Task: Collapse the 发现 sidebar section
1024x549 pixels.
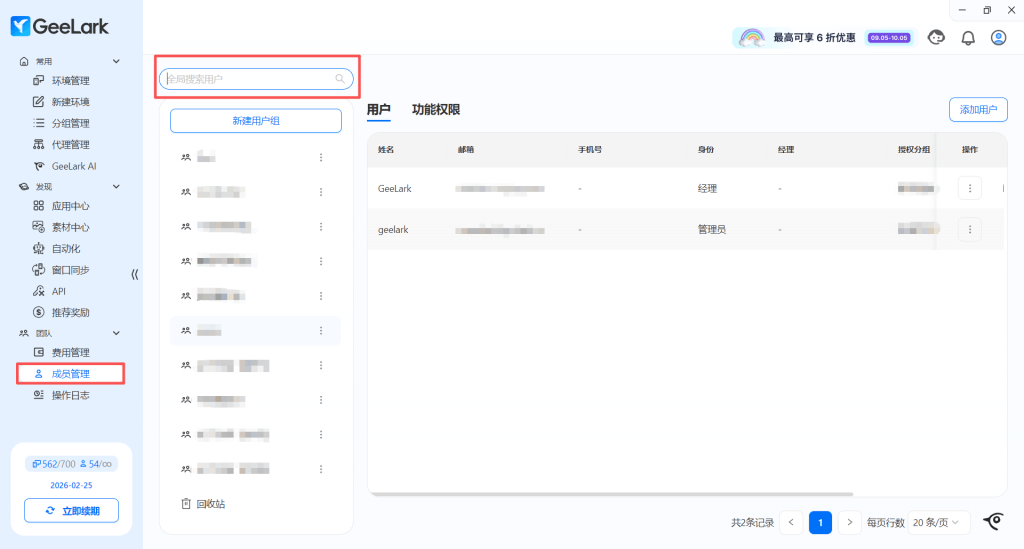Action: (x=116, y=187)
